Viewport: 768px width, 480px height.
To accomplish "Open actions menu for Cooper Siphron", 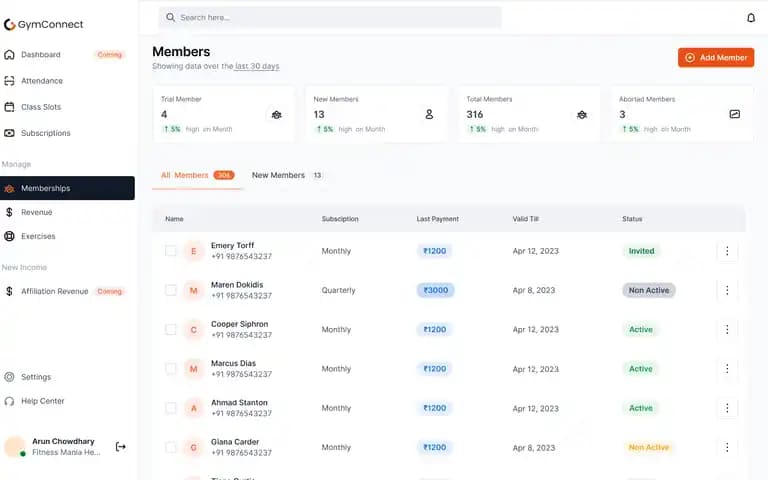I will 727,329.
